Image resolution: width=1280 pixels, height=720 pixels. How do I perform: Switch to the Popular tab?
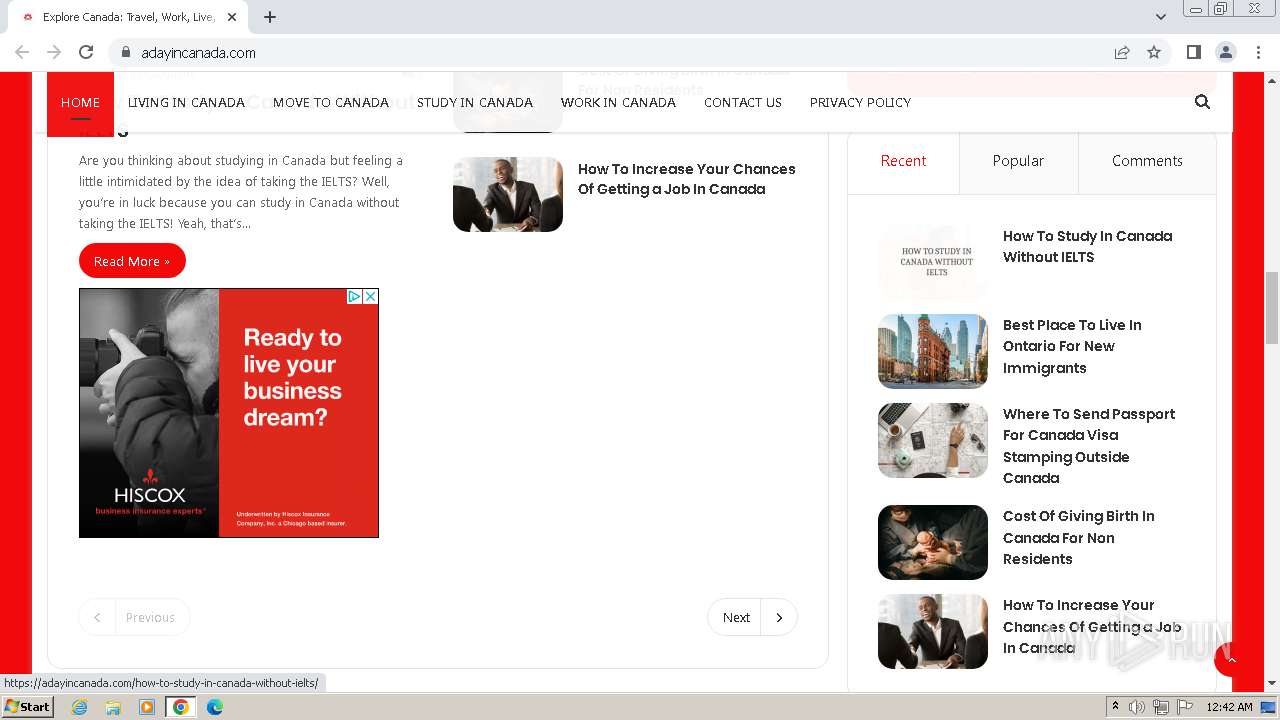point(1018,161)
